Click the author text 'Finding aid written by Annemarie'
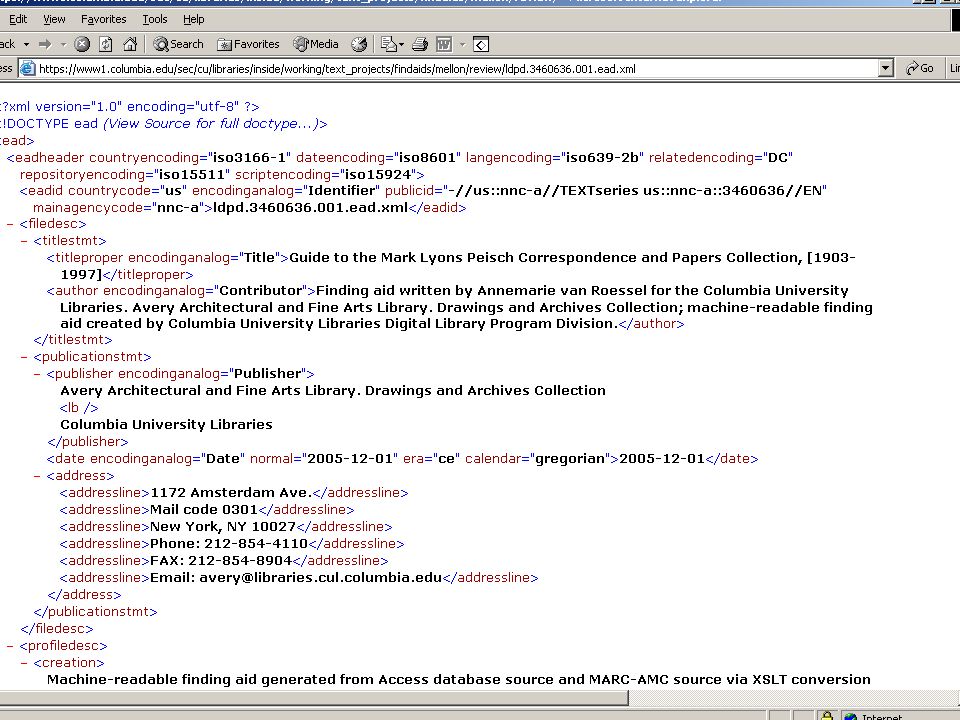Viewport: 960px width, 720px height. [x=430, y=291]
